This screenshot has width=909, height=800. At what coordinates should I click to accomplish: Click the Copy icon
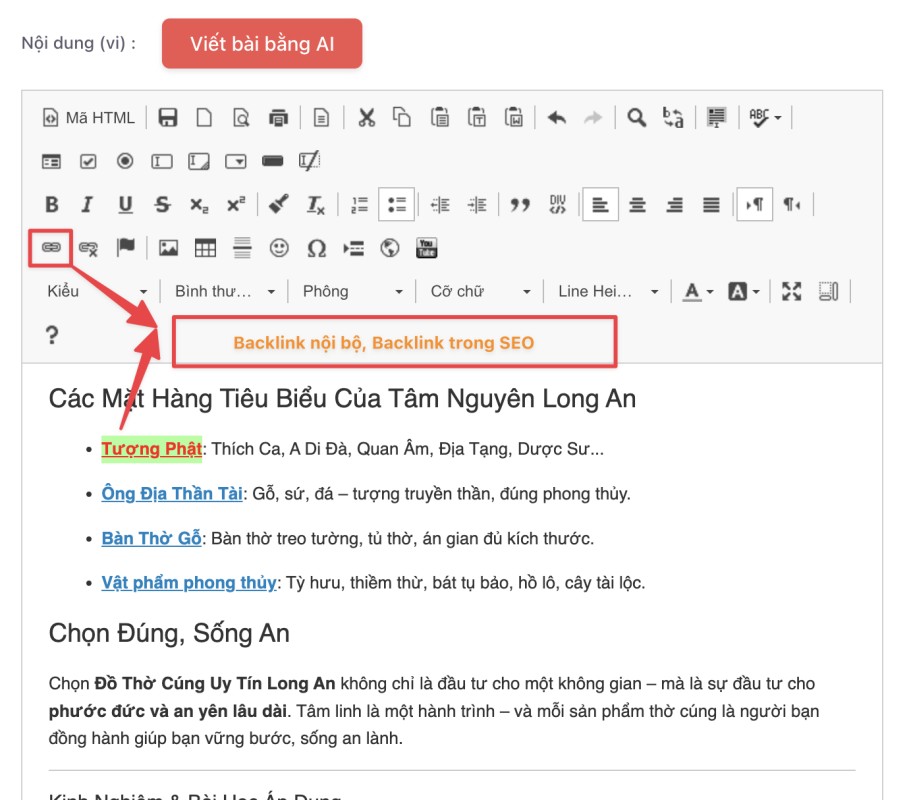(402, 118)
